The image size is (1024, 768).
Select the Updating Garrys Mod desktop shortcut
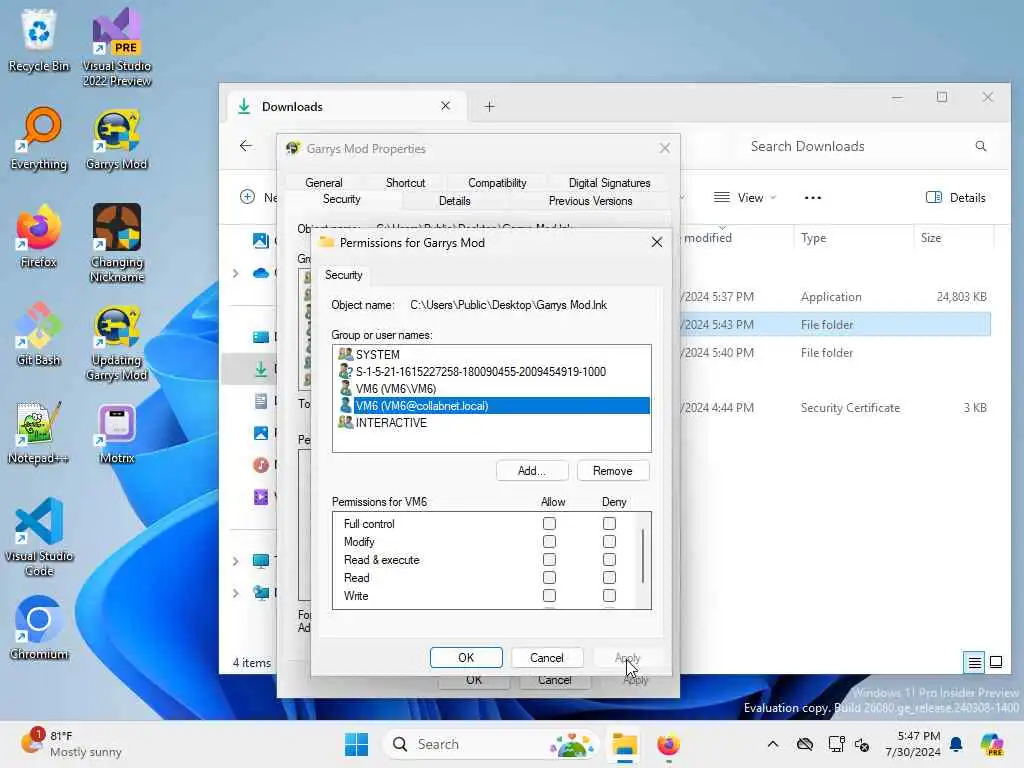[117, 341]
